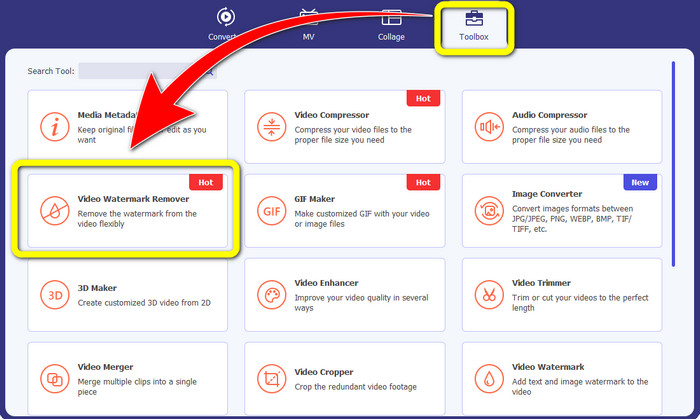
Task: Click the Video Enhancer title label
Action: tap(326, 283)
